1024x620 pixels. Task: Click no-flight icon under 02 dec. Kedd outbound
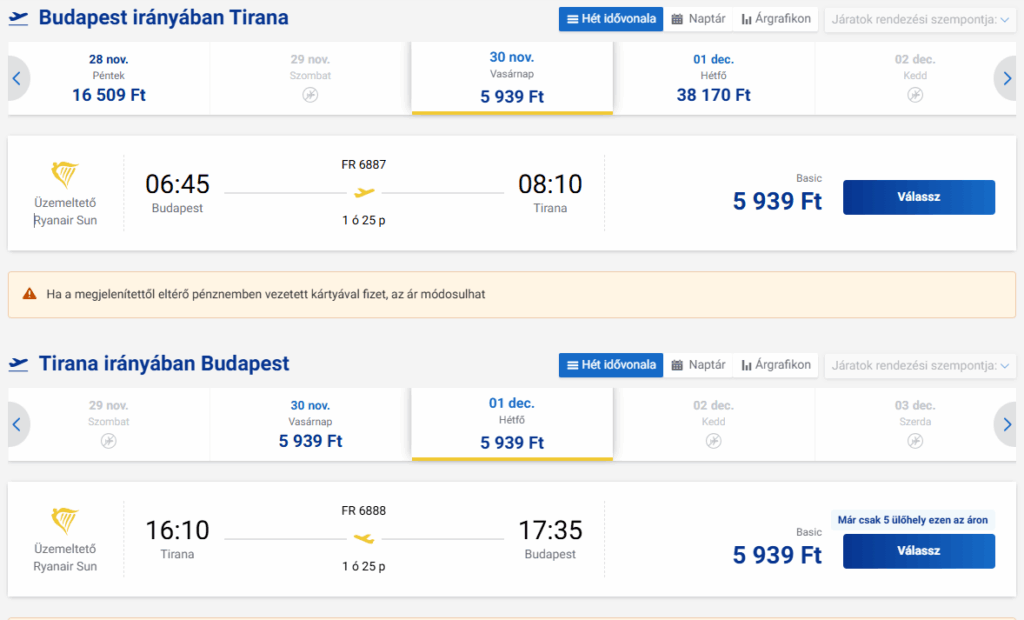click(915, 95)
